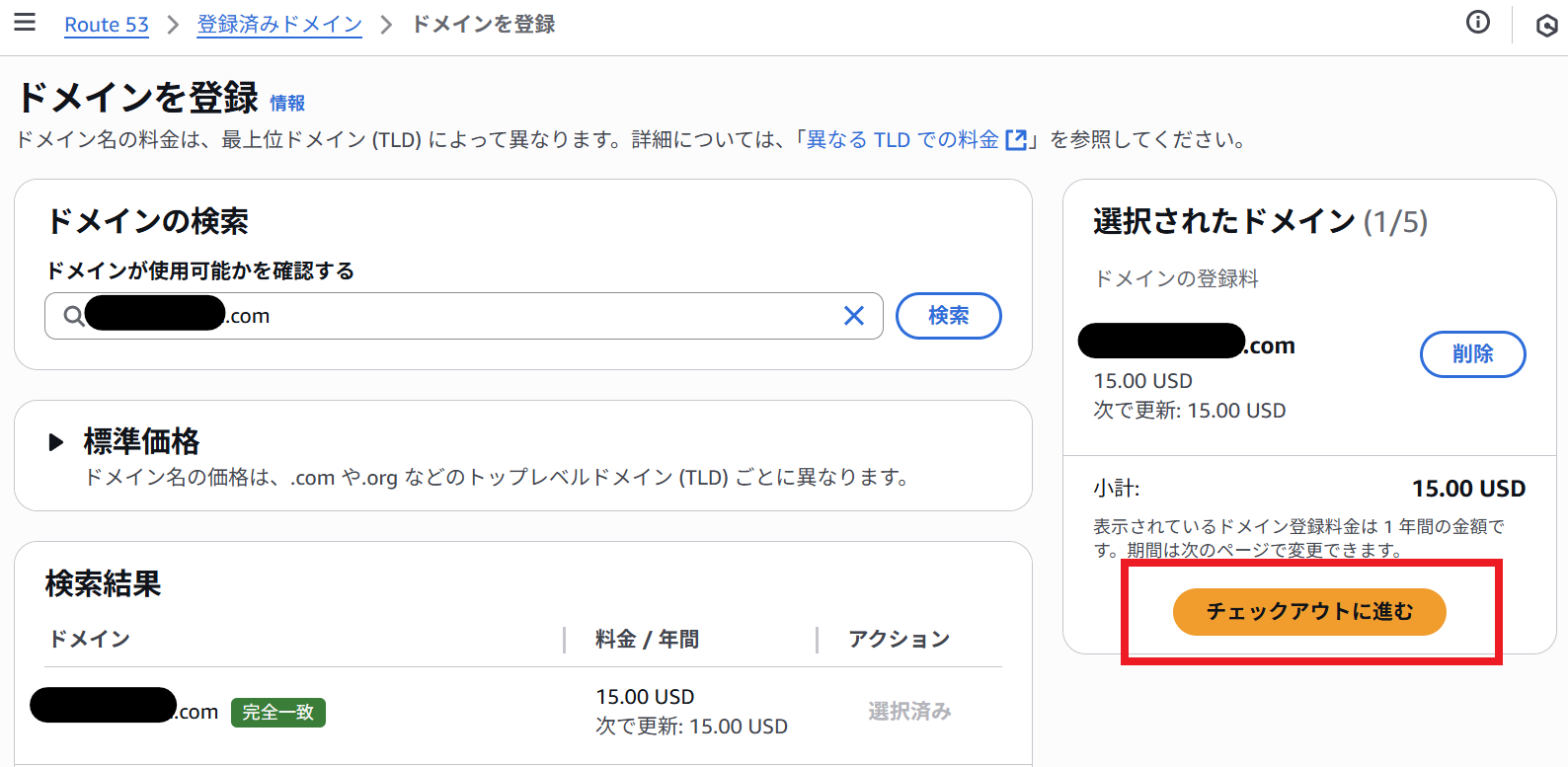
Task: Navigate to Route 53 via breadcrumb
Action: tap(106, 24)
